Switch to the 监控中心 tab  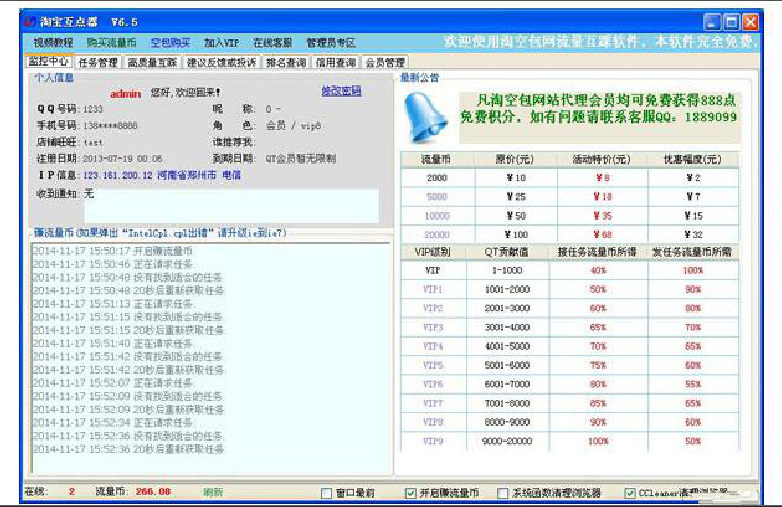[x=48, y=61]
